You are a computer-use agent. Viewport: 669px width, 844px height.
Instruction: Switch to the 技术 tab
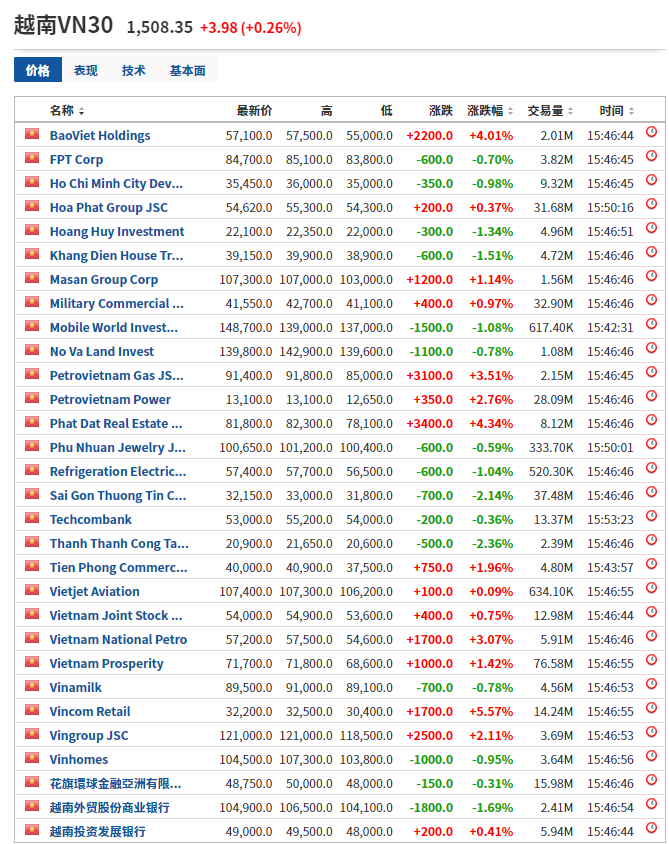pos(133,70)
